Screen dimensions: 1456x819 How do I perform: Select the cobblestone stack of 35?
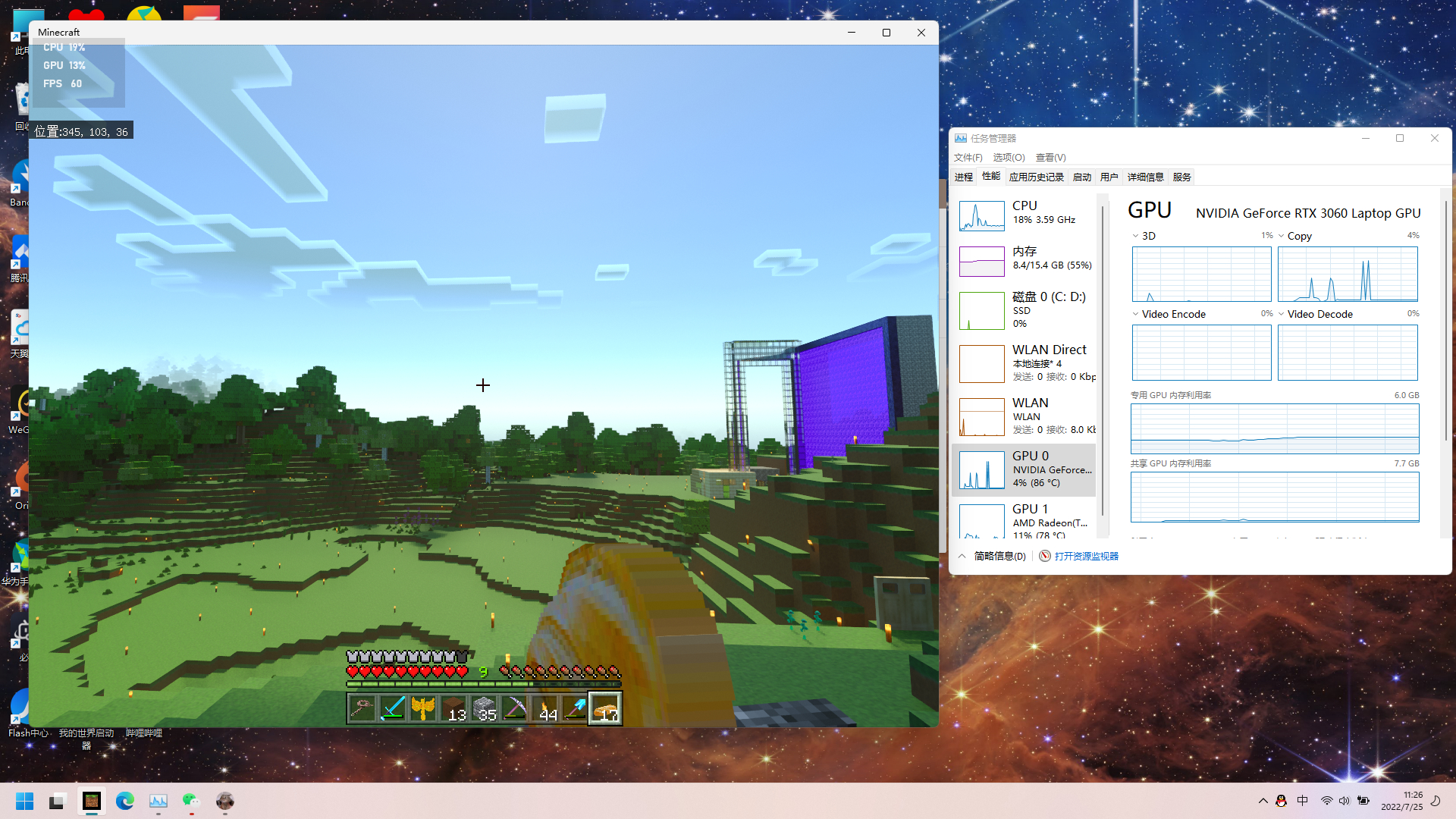pos(484,709)
